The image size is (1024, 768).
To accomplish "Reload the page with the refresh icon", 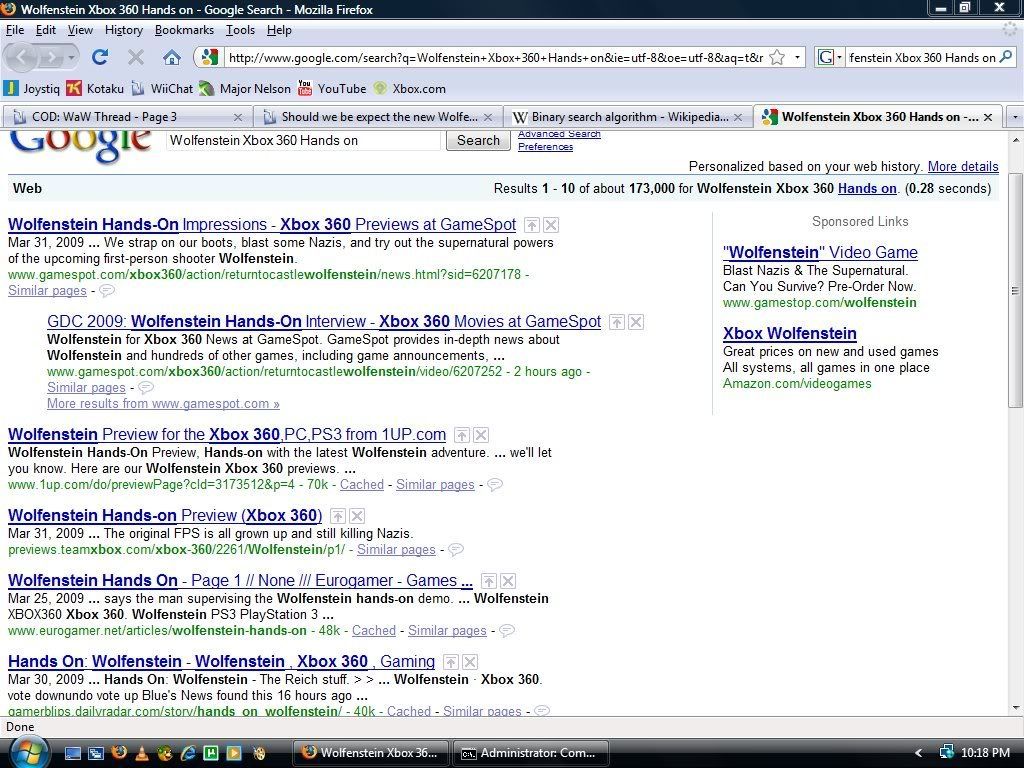I will click(x=100, y=57).
